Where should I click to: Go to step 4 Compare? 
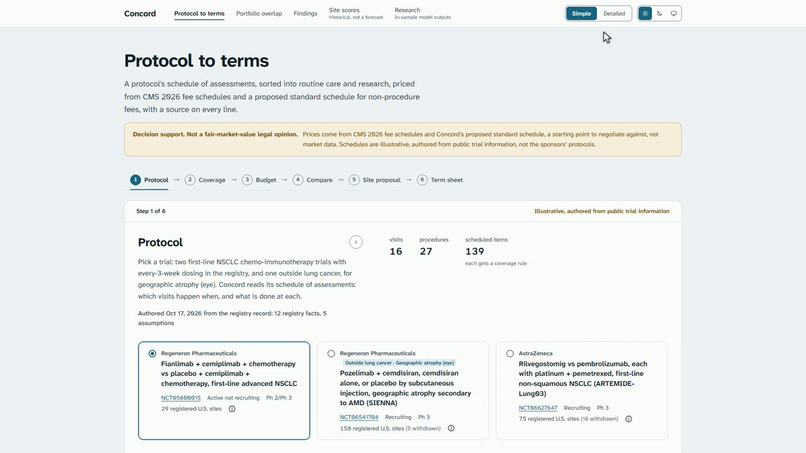tap(313, 180)
